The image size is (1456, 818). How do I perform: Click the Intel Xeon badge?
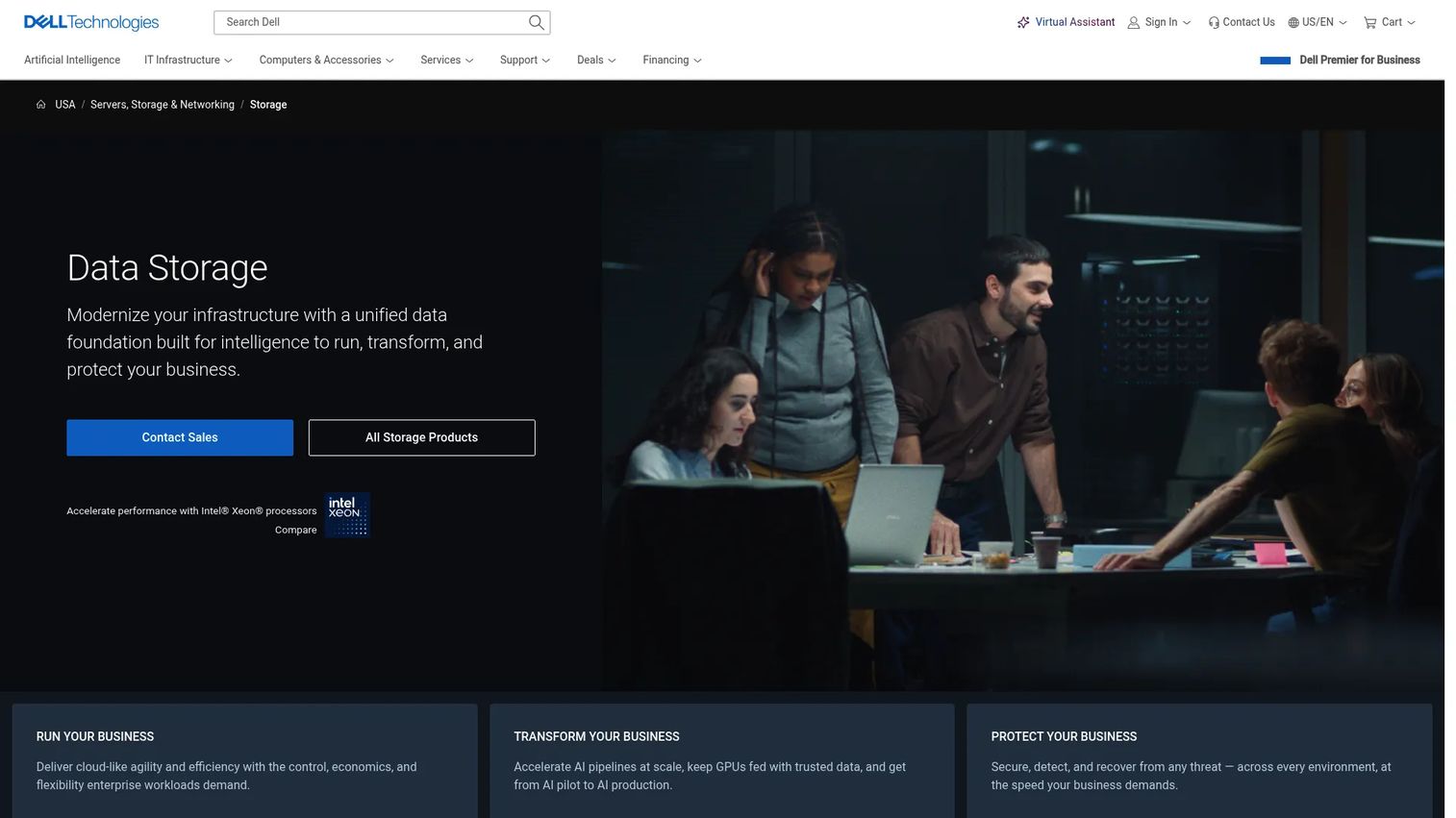[347, 515]
